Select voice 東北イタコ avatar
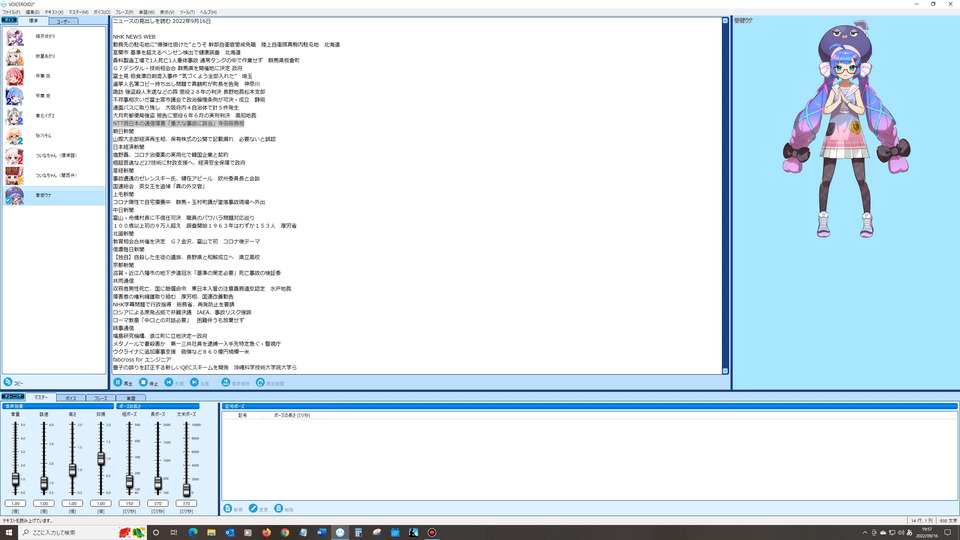The height and width of the screenshot is (540, 960). click(14, 116)
